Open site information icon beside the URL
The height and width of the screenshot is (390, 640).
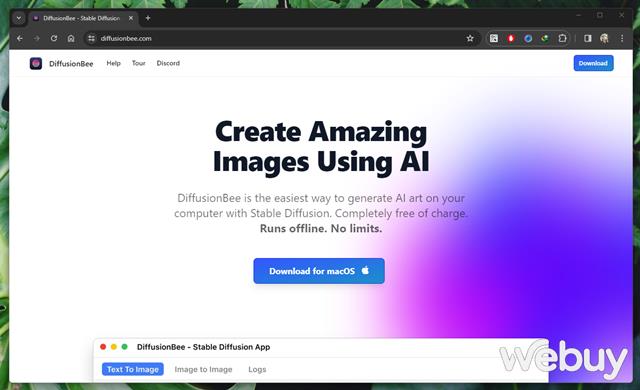pyautogui.click(x=91, y=38)
